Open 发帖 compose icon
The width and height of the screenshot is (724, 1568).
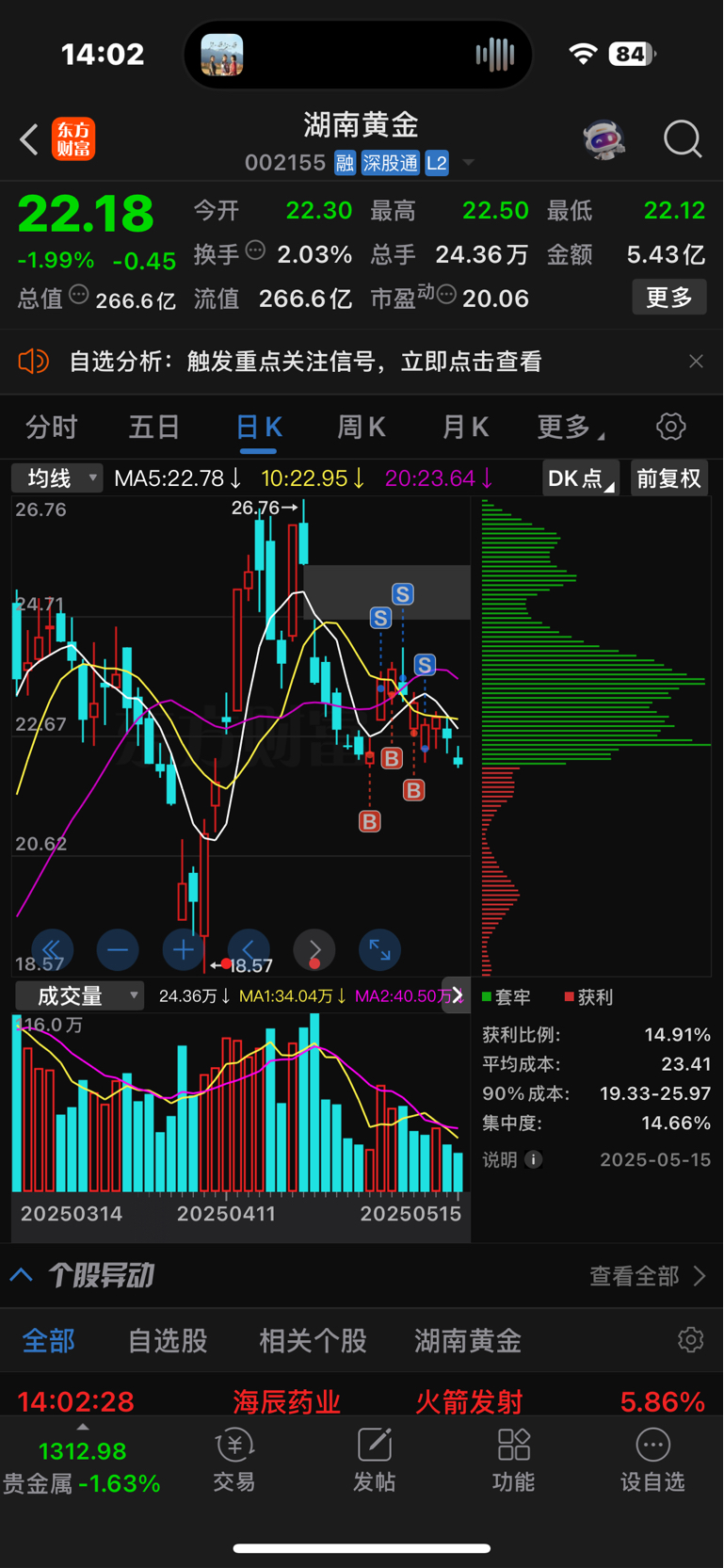coord(374,1461)
